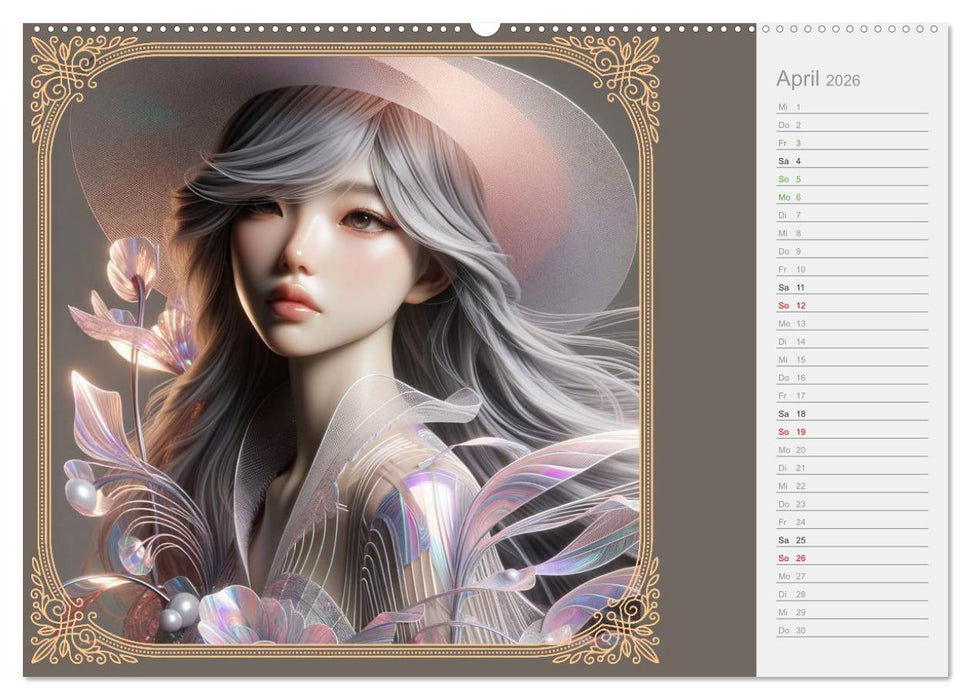Choose the Sunday 19 red date row
Viewport: 971px width, 700px height.
pyautogui.click(x=852, y=432)
